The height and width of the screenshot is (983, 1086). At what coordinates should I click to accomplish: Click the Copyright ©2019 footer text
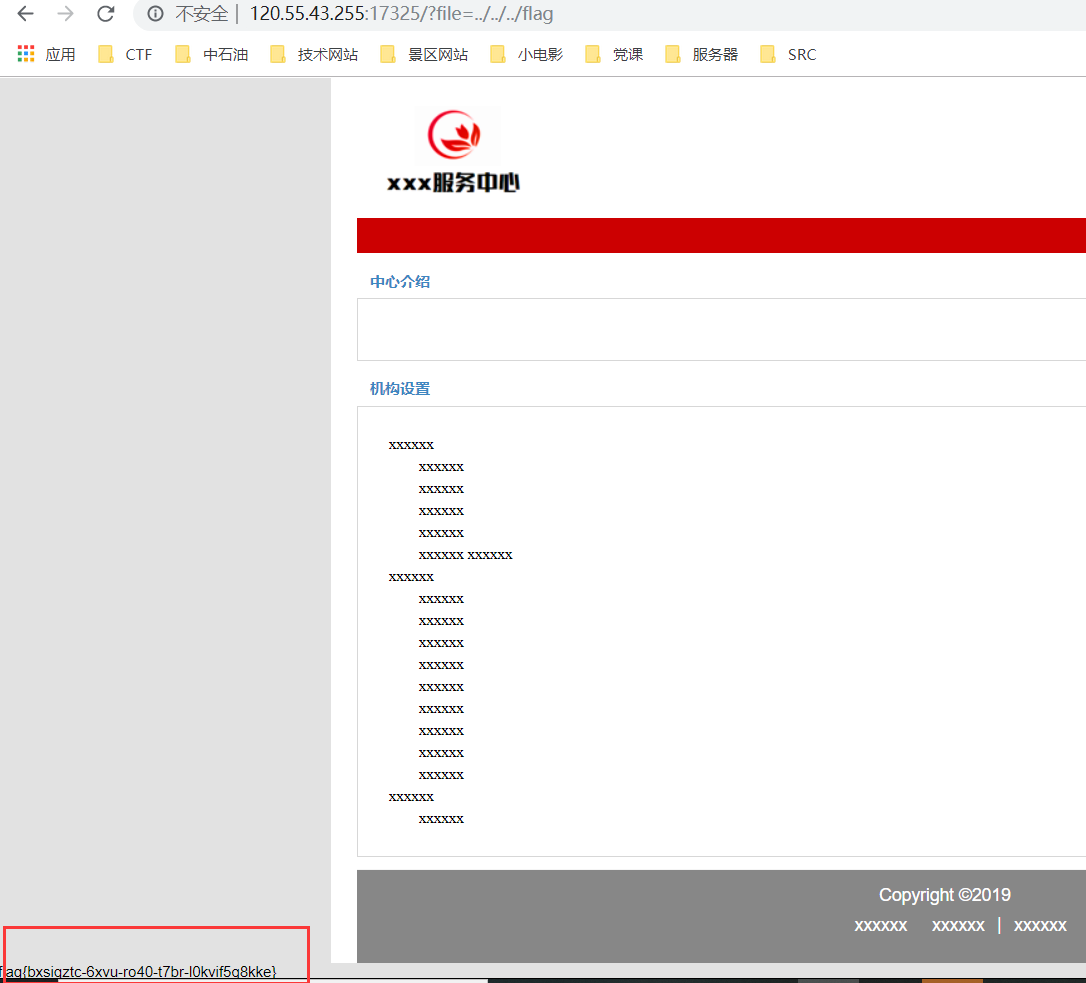944,895
